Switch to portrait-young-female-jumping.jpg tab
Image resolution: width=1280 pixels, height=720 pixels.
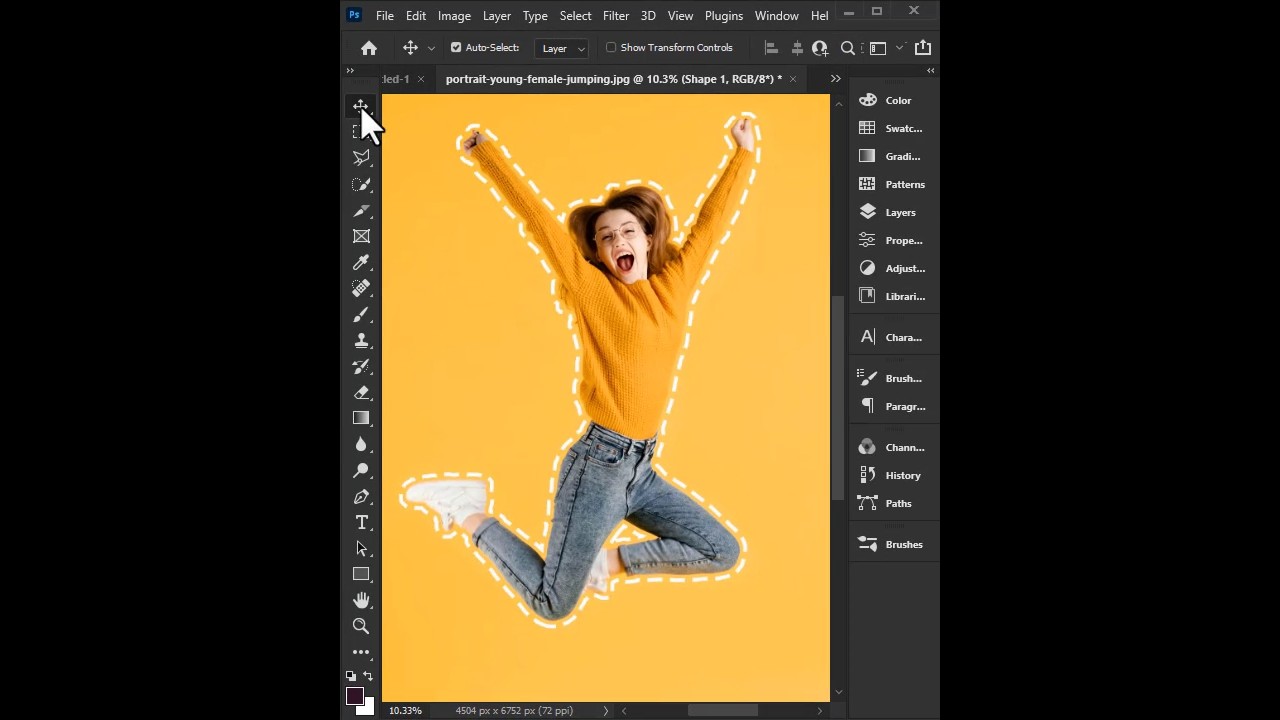pos(613,79)
